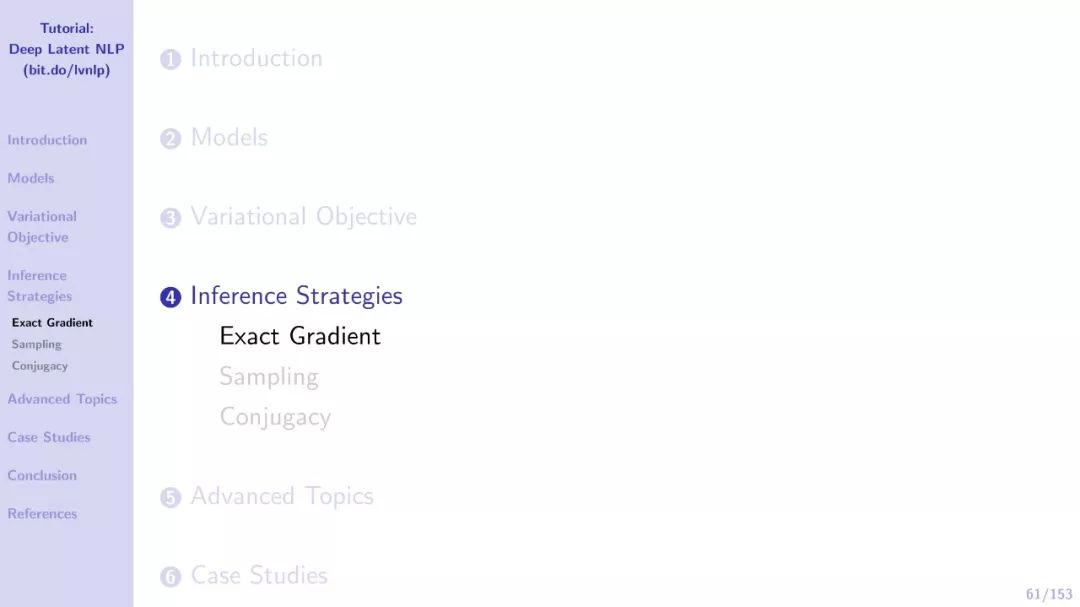Viewport: 1080px width, 607px height.
Task: Jump to Sampling subsection in sidebar
Action: tap(37, 344)
